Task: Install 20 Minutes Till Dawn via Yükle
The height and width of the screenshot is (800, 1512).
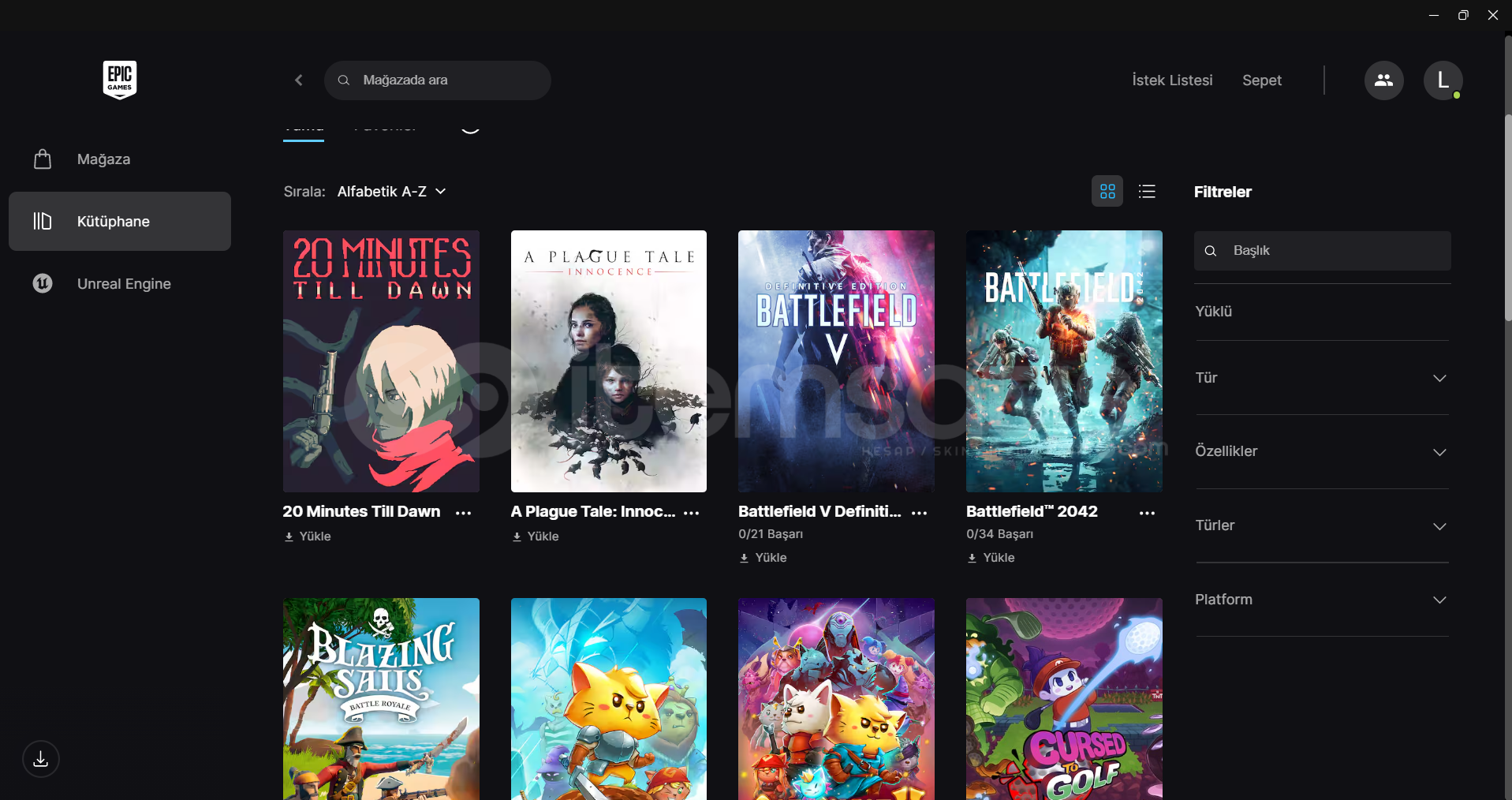Action: [x=308, y=536]
